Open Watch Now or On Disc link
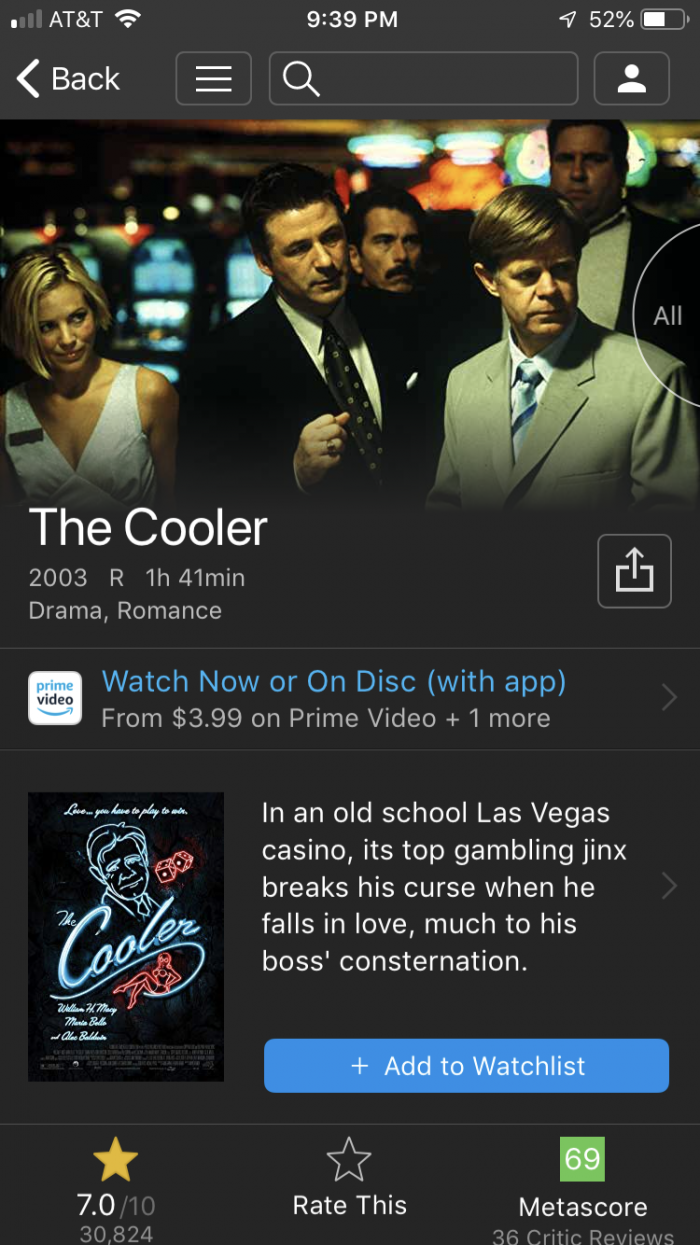 point(334,681)
